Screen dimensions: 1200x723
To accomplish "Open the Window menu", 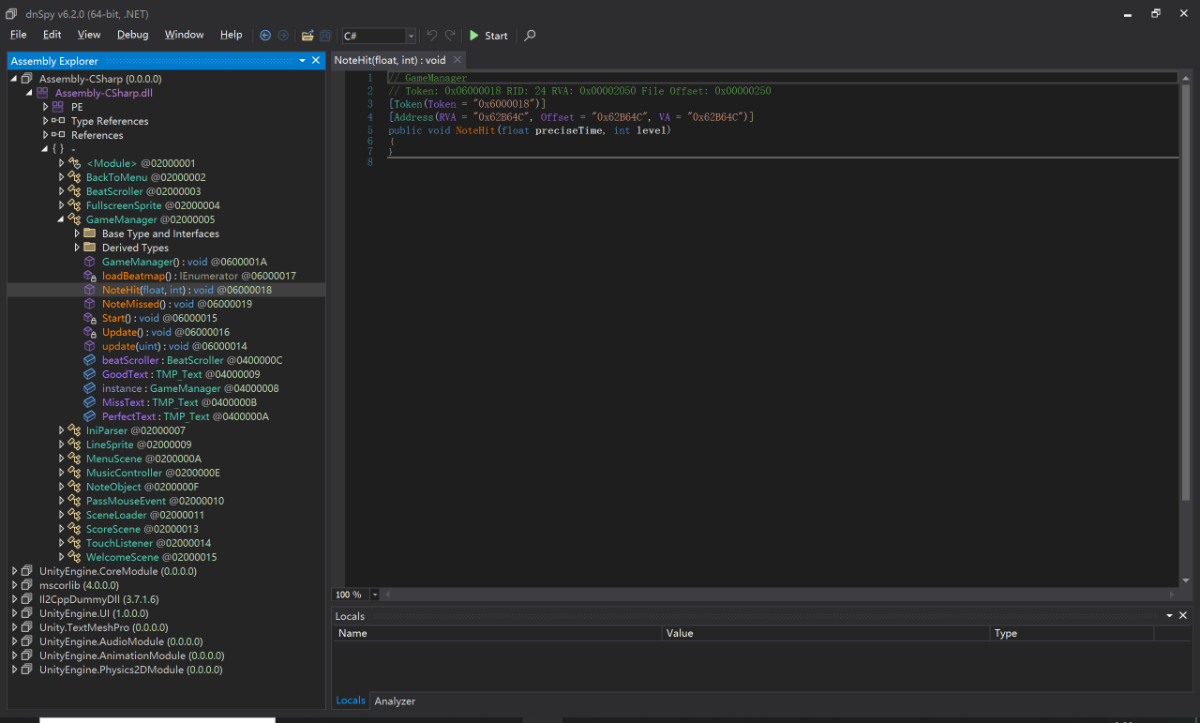I will pos(184,35).
